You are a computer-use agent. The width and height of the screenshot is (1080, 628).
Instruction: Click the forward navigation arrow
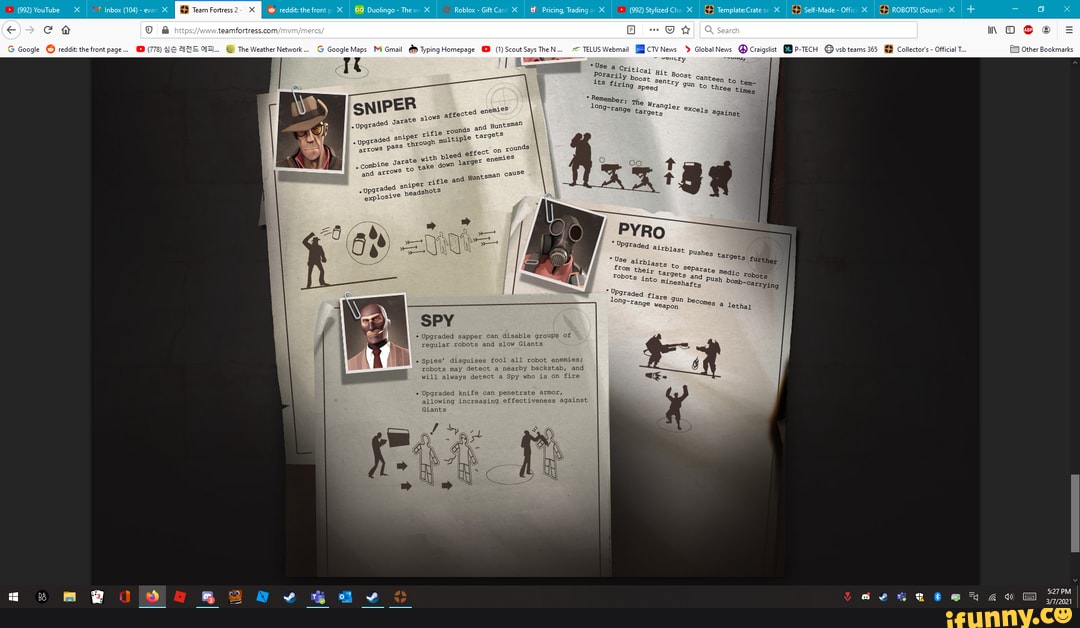click(30, 30)
